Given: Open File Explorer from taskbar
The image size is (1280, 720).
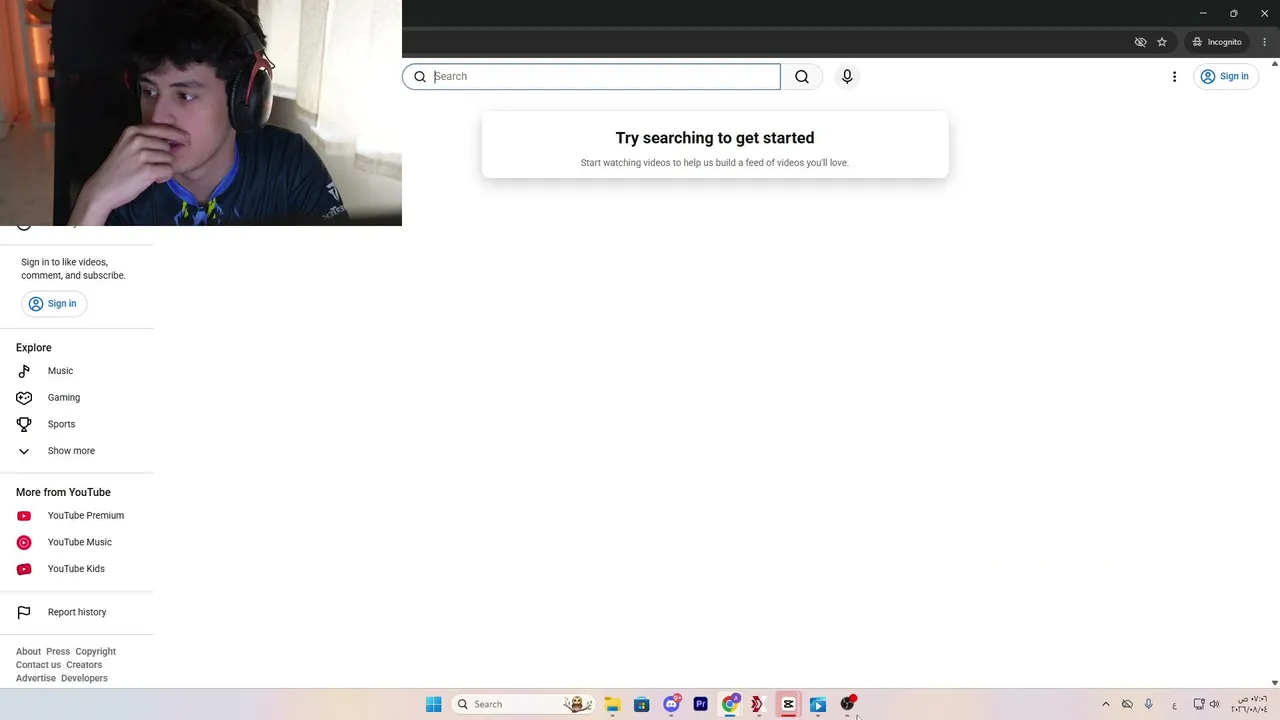Looking at the screenshot, I should pyautogui.click(x=612, y=704).
